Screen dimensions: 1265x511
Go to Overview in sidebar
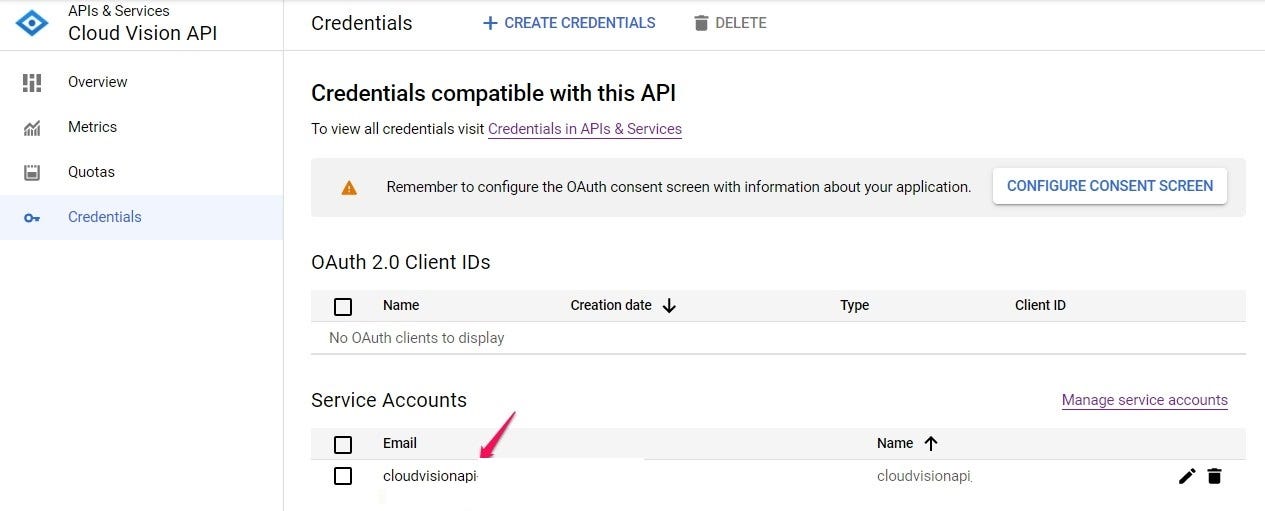98,82
